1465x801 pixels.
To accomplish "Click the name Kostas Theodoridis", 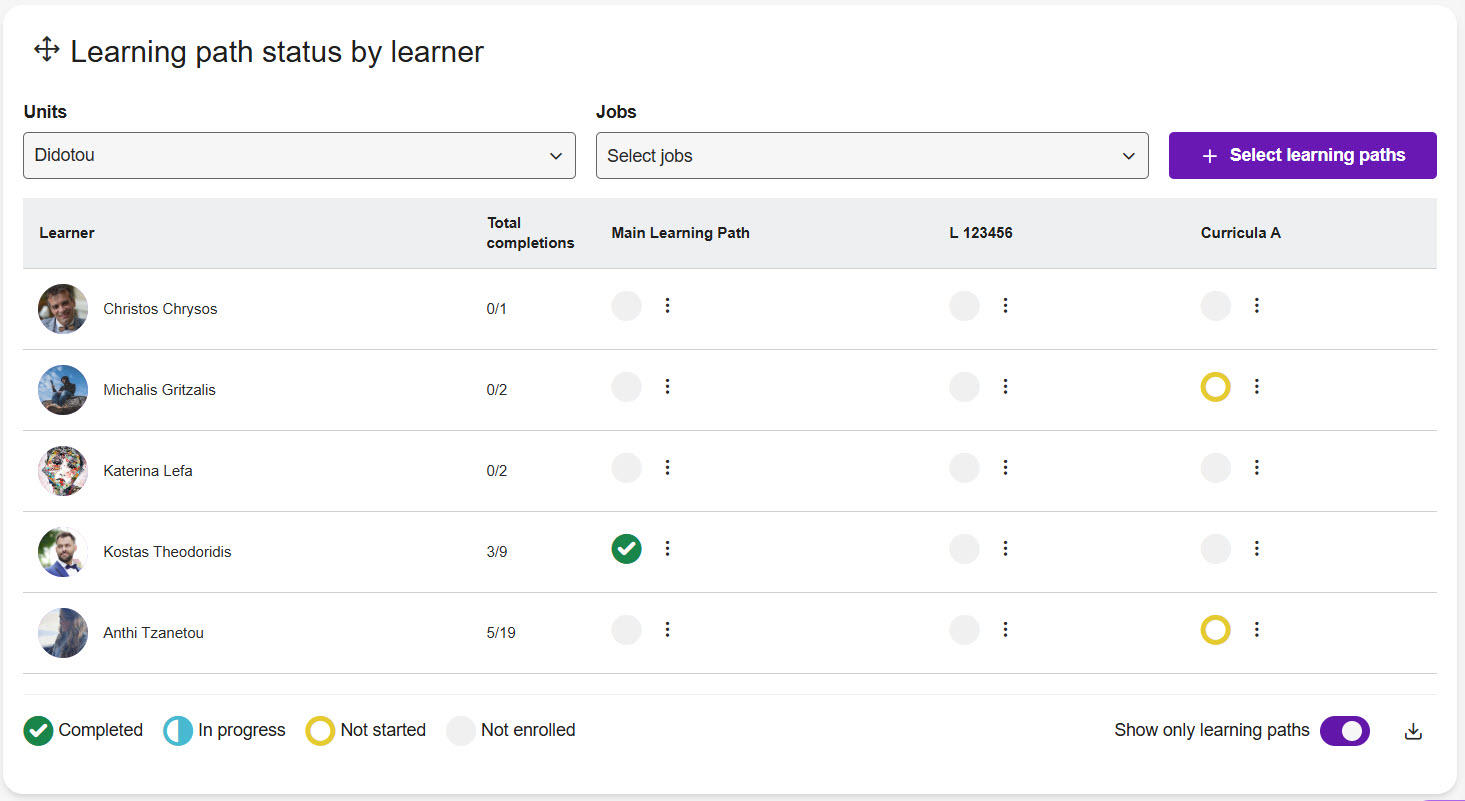I will pyautogui.click(x=167, y=552).
